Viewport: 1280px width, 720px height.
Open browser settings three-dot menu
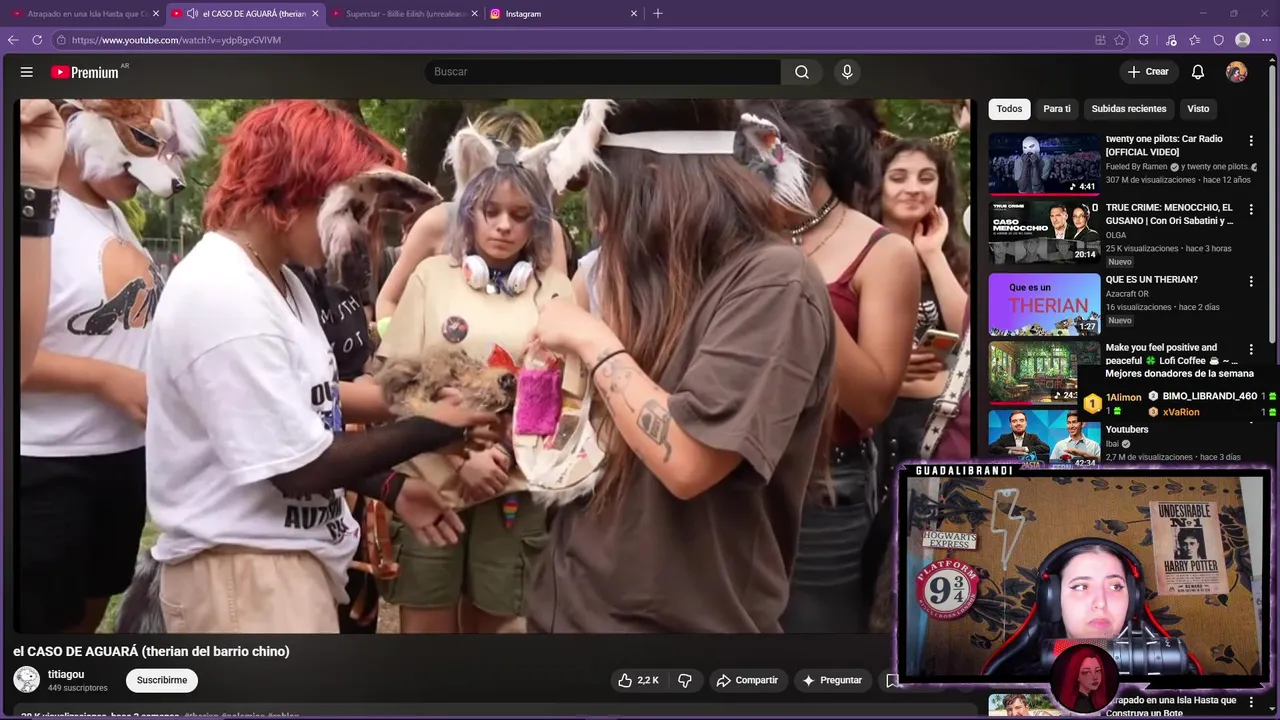pyautogui.click(x=1266, y=40)
